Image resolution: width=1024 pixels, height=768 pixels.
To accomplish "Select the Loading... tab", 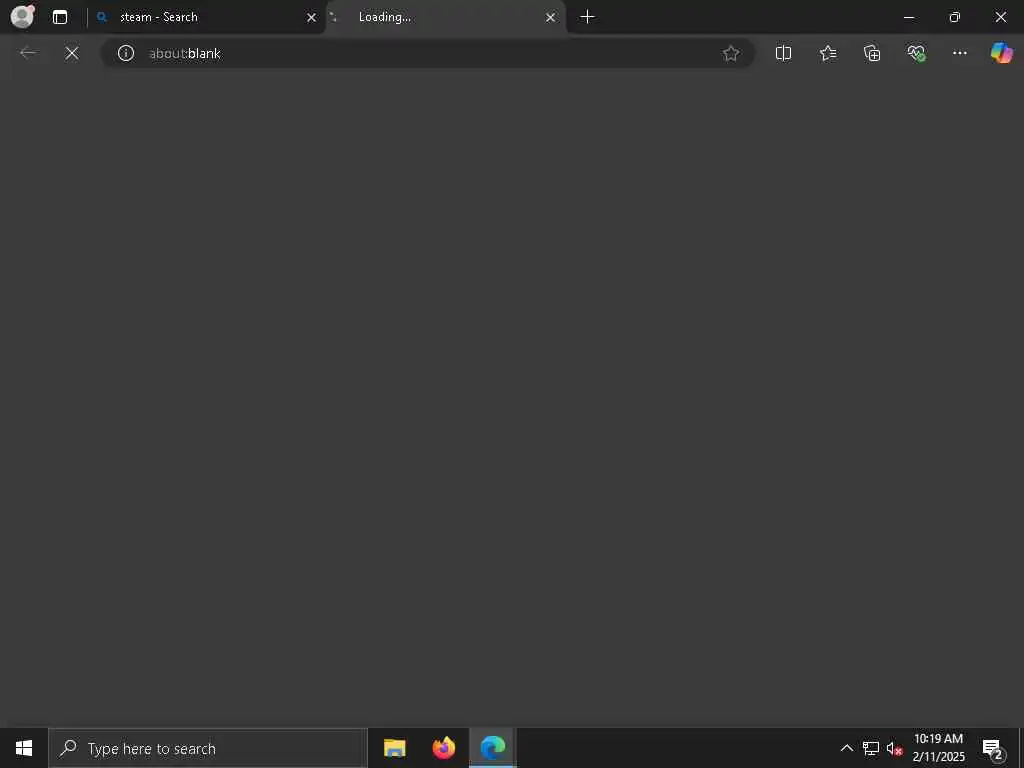I will [446, 17].
